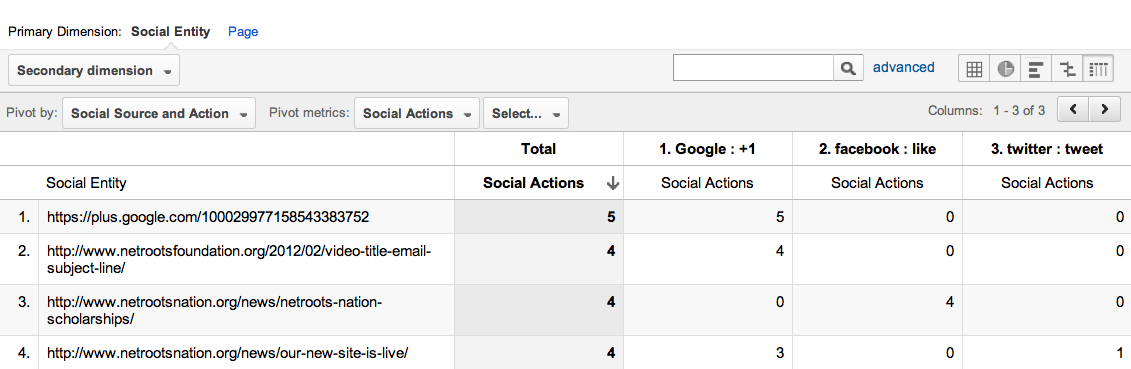Viewport: 1131px width, 369px height.
Task: Click the magnifier search button
Action: pos(848,68)
